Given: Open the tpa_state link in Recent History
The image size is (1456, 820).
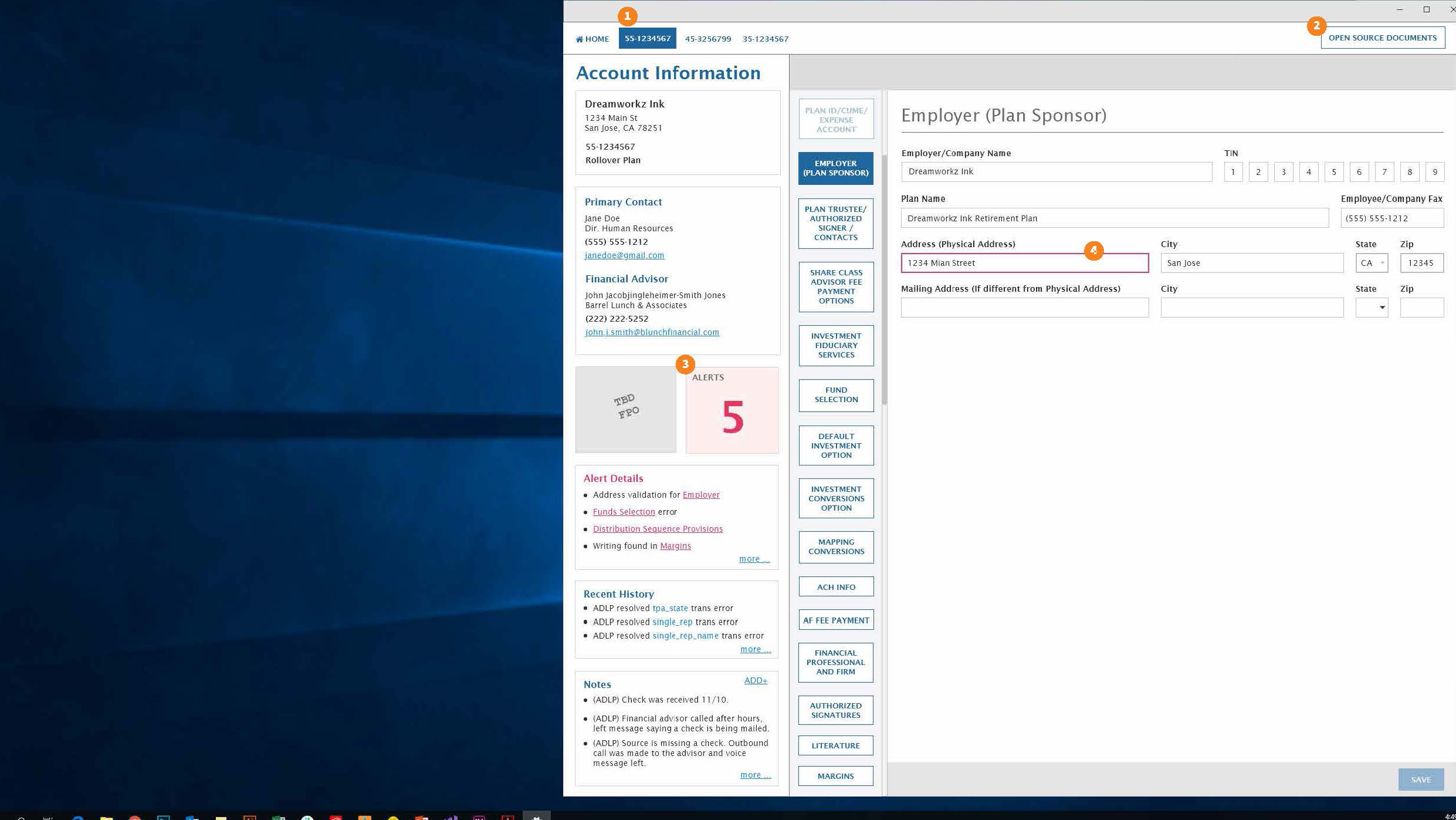Looking at the screenshot, I should 670,608.
